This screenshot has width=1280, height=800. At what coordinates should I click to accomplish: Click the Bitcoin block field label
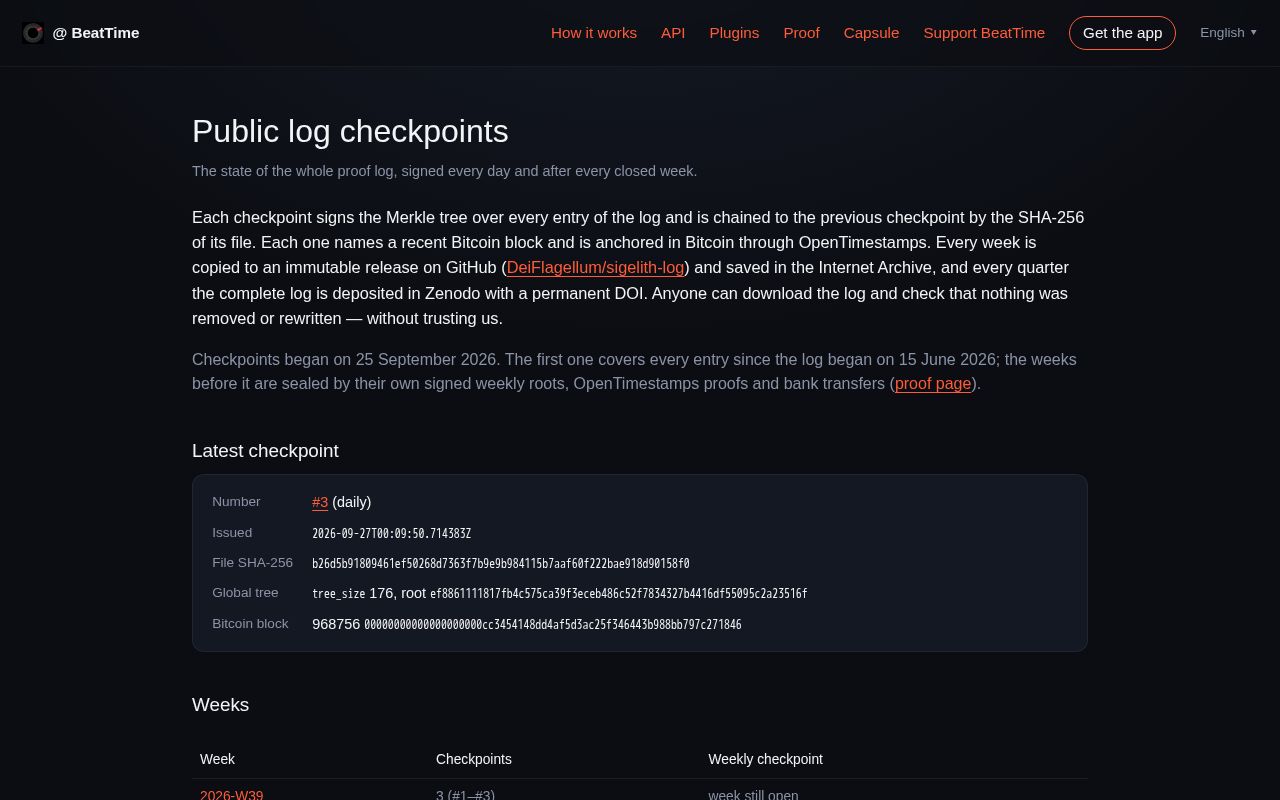[250, 624]
